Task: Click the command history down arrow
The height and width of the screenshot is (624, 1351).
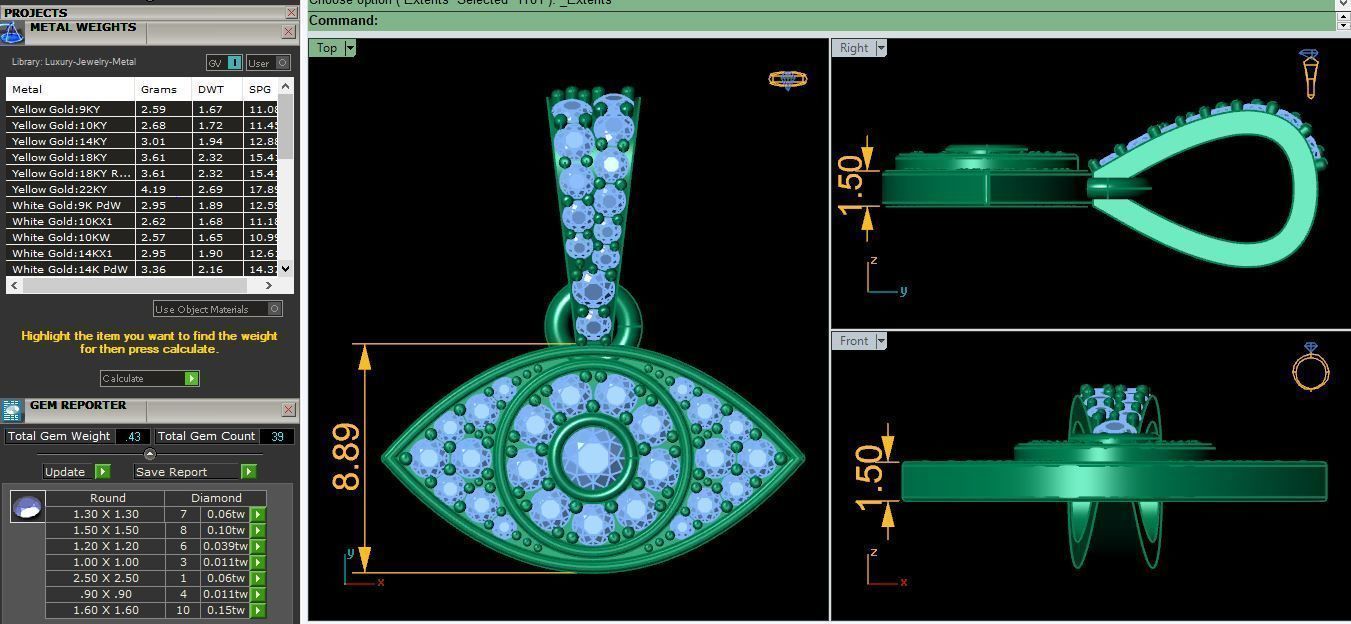Action: click(1343, 5)
